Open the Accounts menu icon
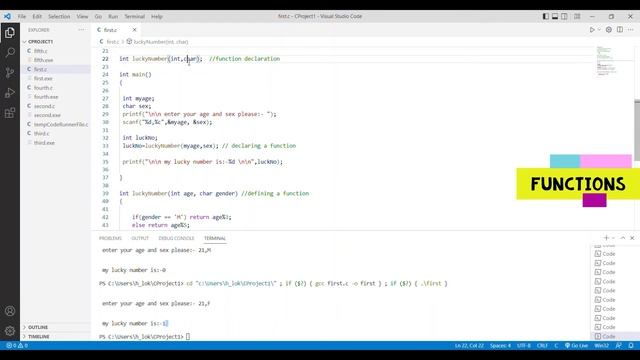The width and height of the screenshot is (640, 360). [10, 311]
